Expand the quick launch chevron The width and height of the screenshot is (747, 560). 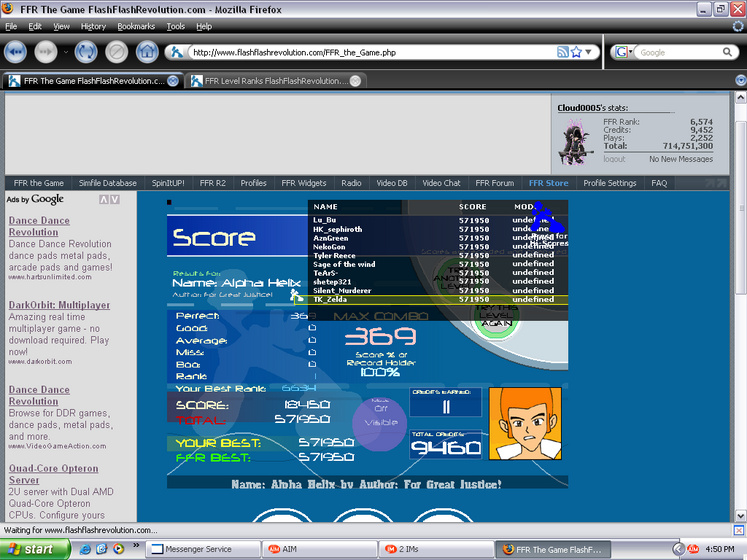pos(136,545)
